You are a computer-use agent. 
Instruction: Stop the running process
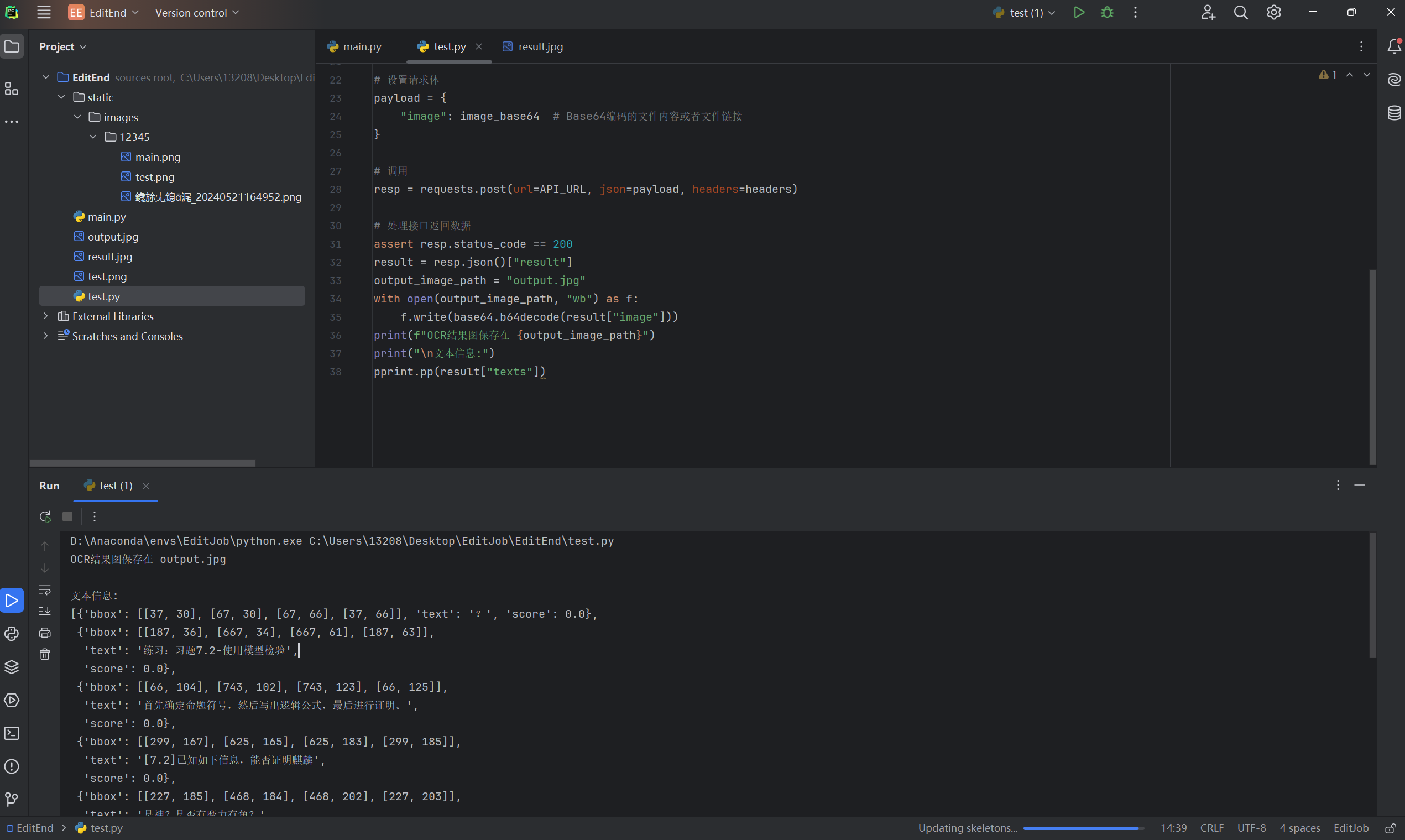(x=67, y=516)
